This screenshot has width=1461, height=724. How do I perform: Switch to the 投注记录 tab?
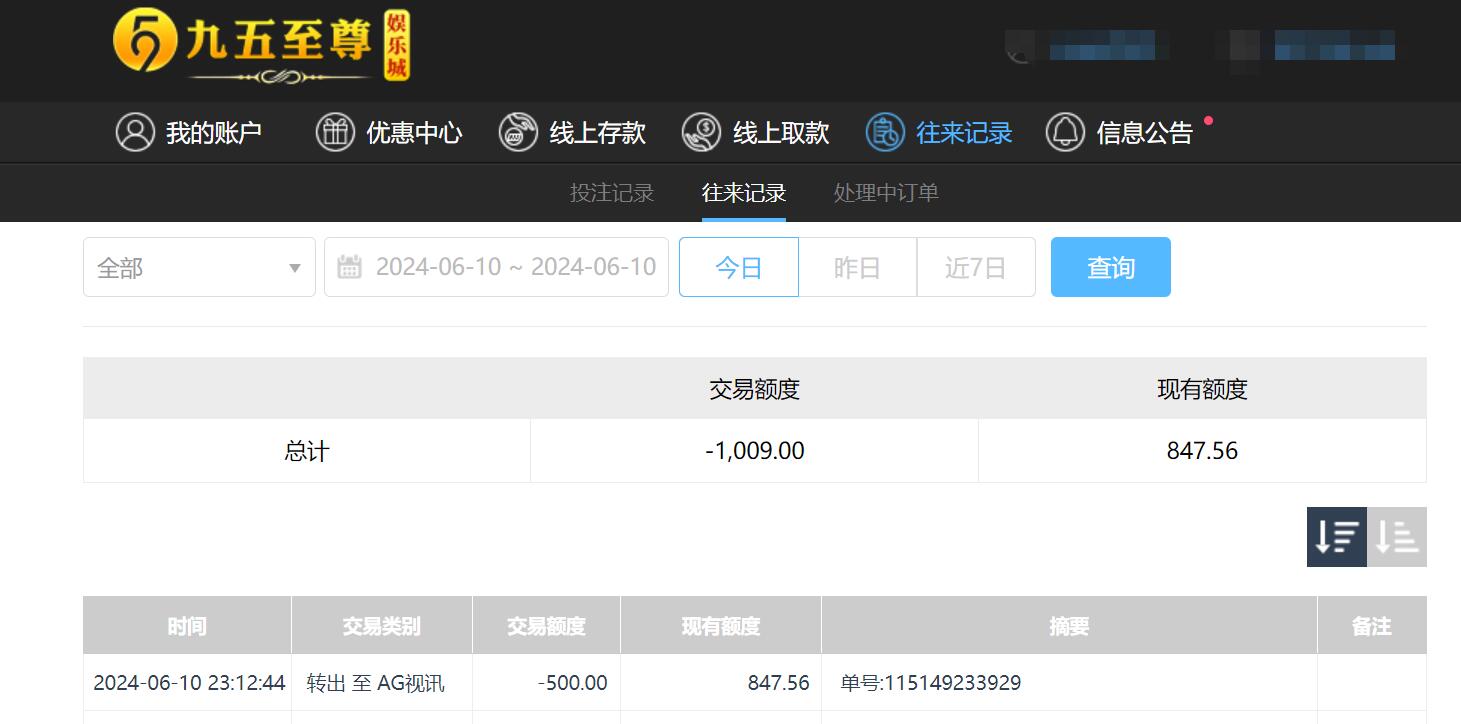(611, 192)
